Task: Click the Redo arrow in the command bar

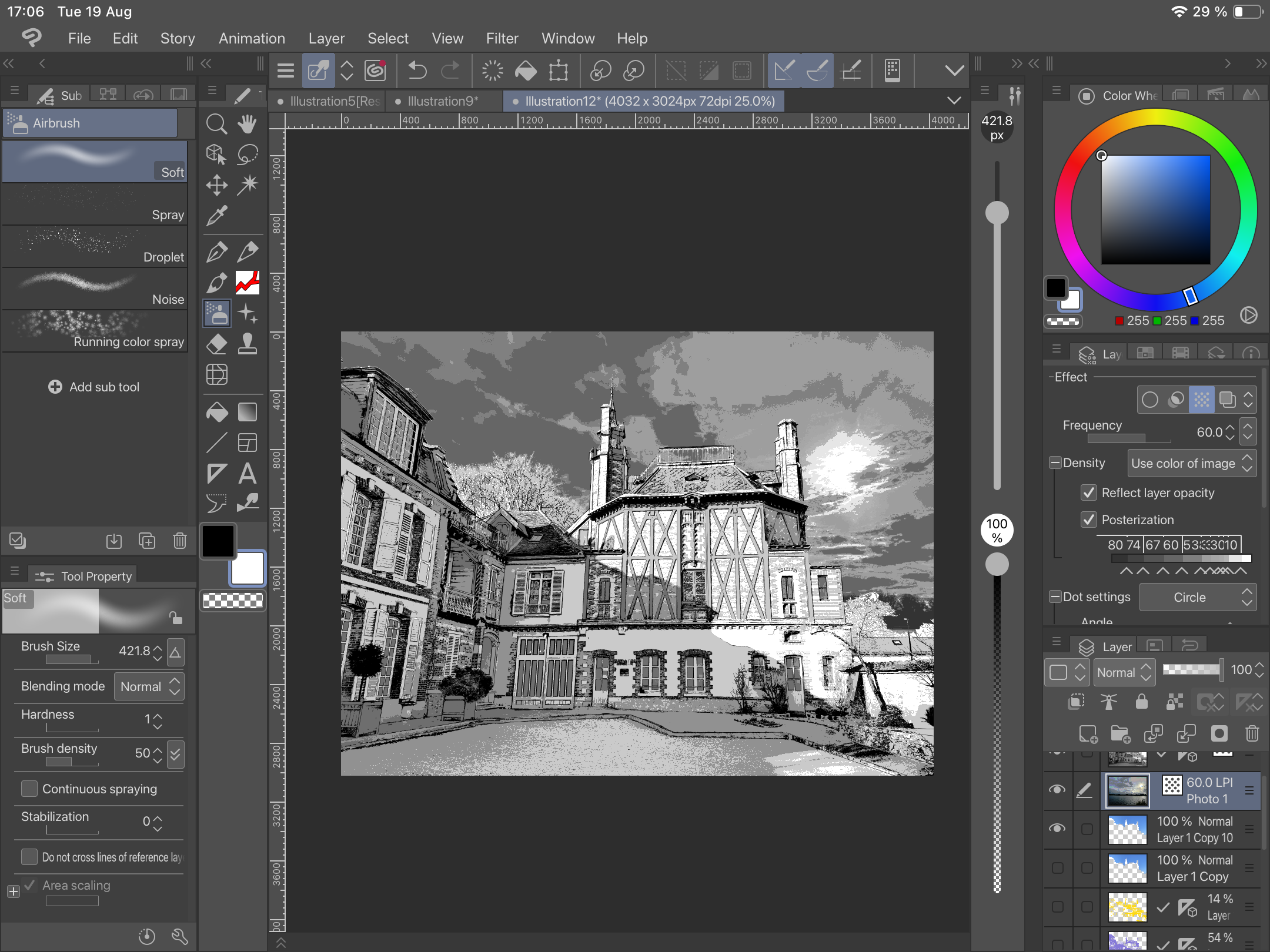Action: [450, 71]
